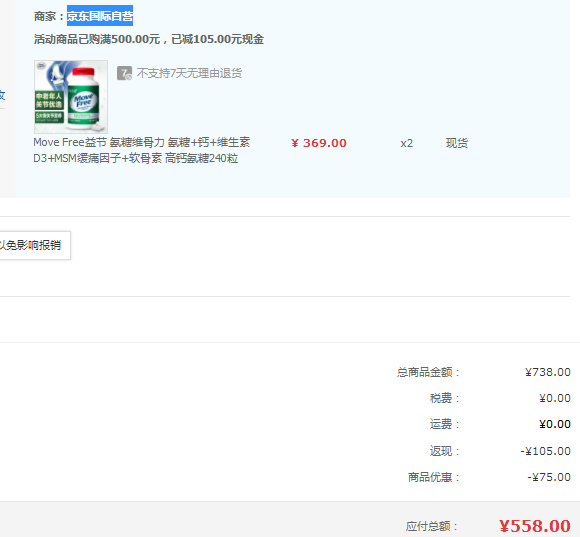
Task: Click the 返现 value -¥105.00
Action: (x=545, y=451)
